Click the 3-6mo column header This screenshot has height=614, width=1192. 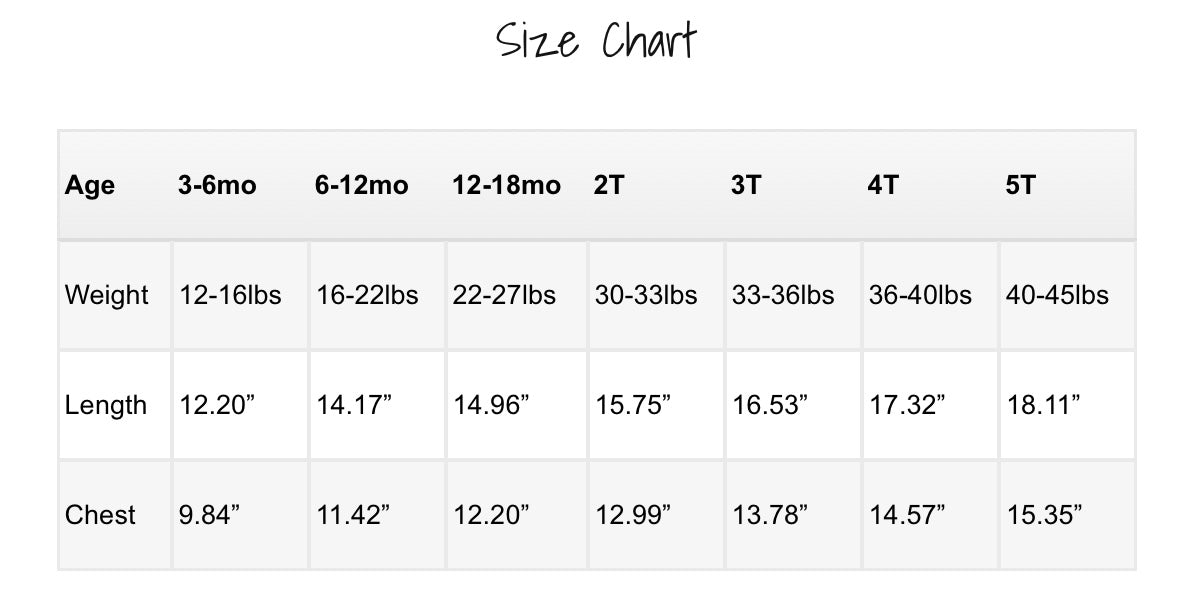pyautogui.click(x=217, y=186)
